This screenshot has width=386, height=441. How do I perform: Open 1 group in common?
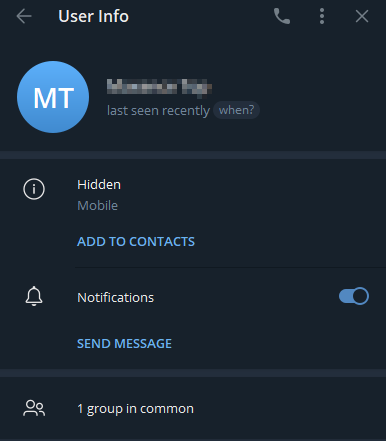(193, 409)
